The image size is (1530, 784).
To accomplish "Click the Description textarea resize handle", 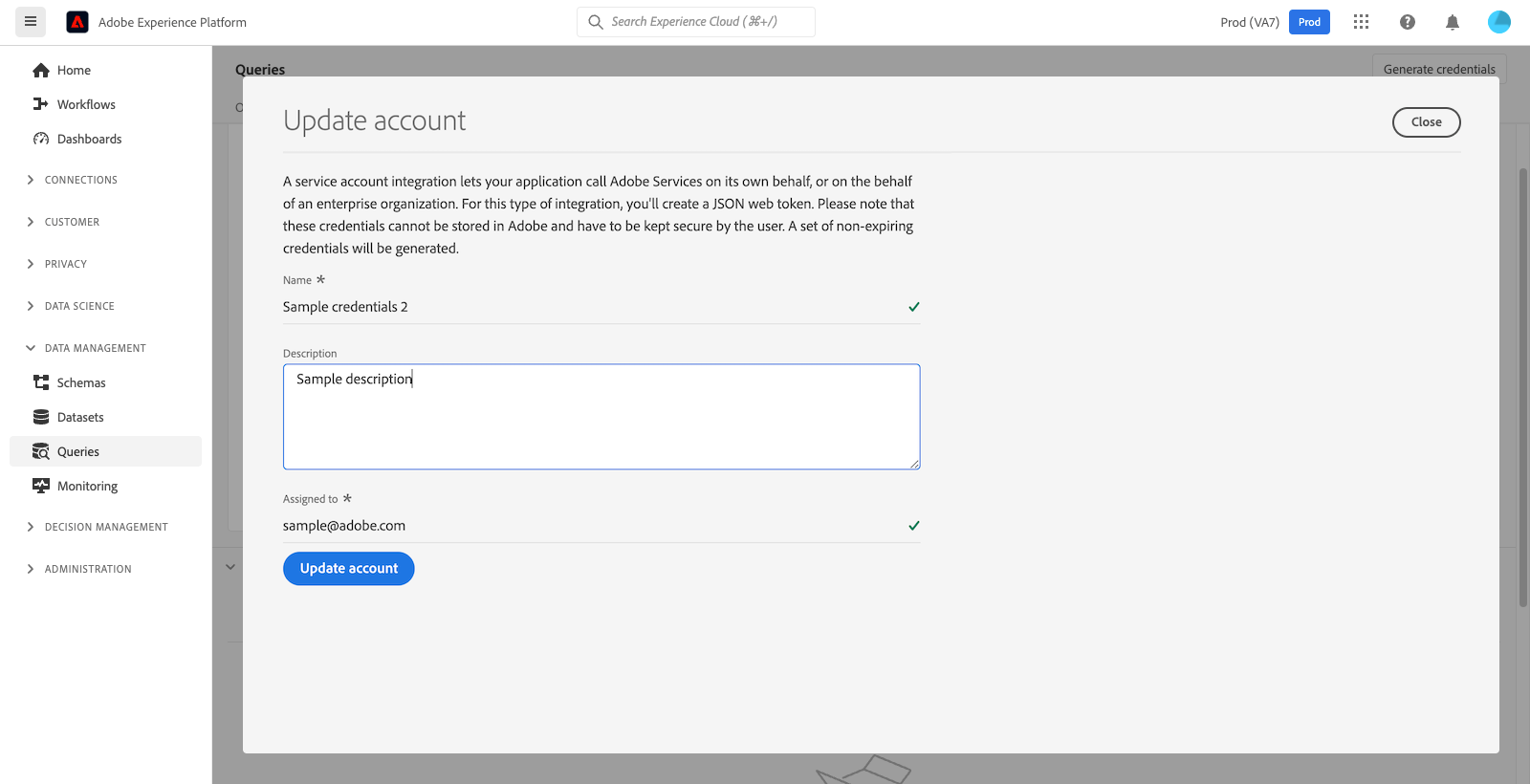I will point(914,464).
